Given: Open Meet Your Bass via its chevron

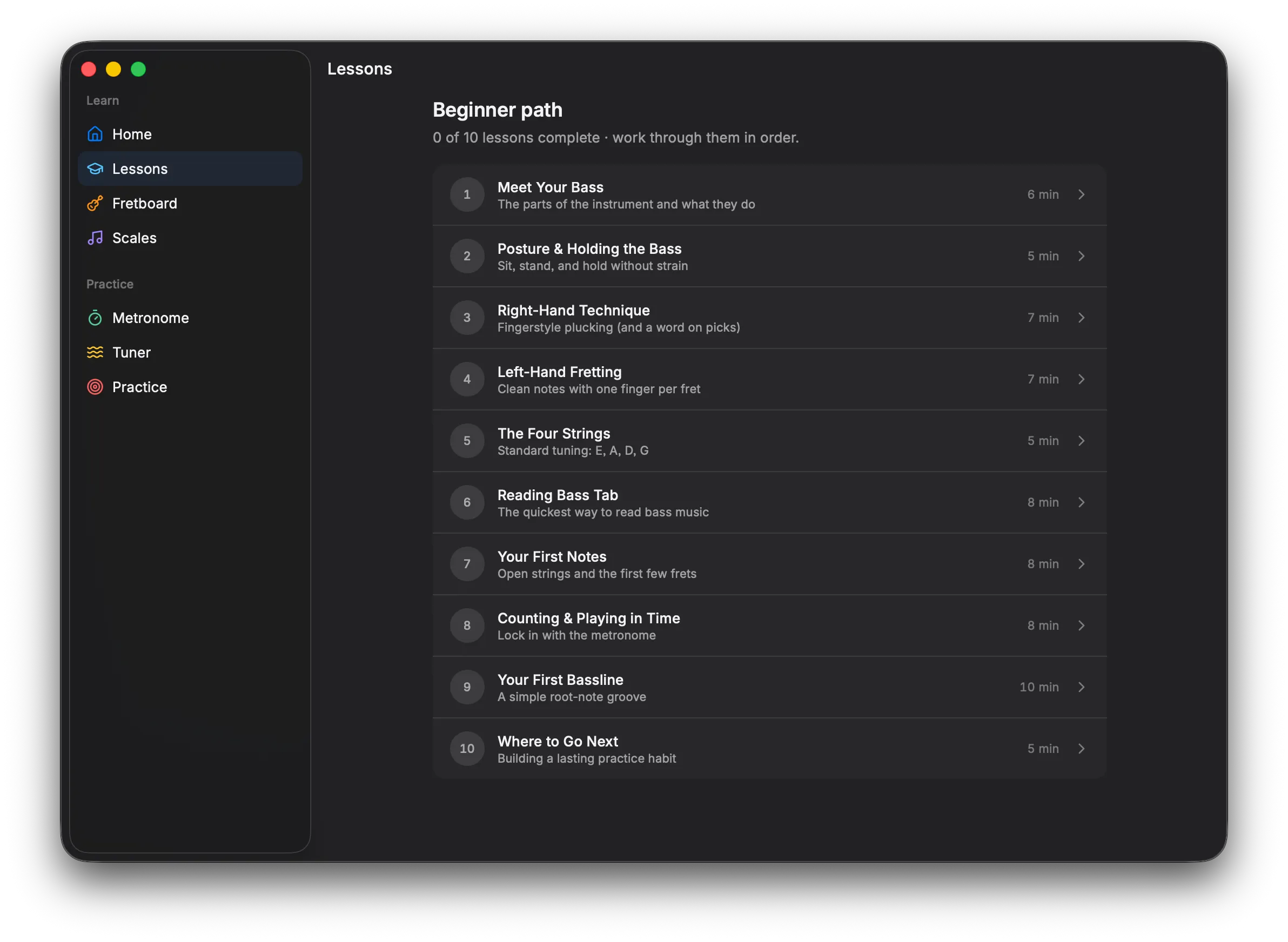Looking at the screenshot, I should (x=1082, y=194).
